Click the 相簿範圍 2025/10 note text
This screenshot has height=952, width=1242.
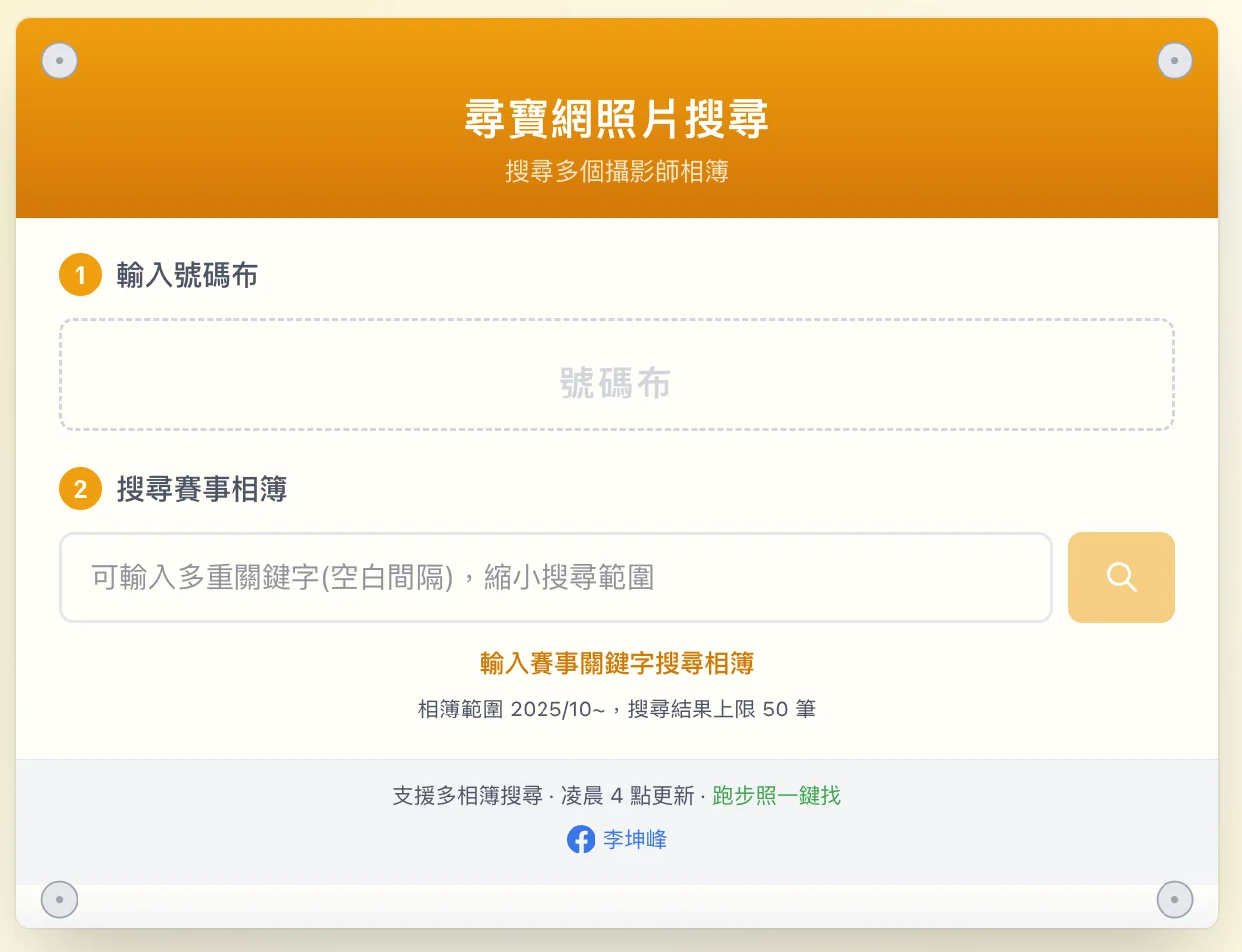click(x=617, y=709)
